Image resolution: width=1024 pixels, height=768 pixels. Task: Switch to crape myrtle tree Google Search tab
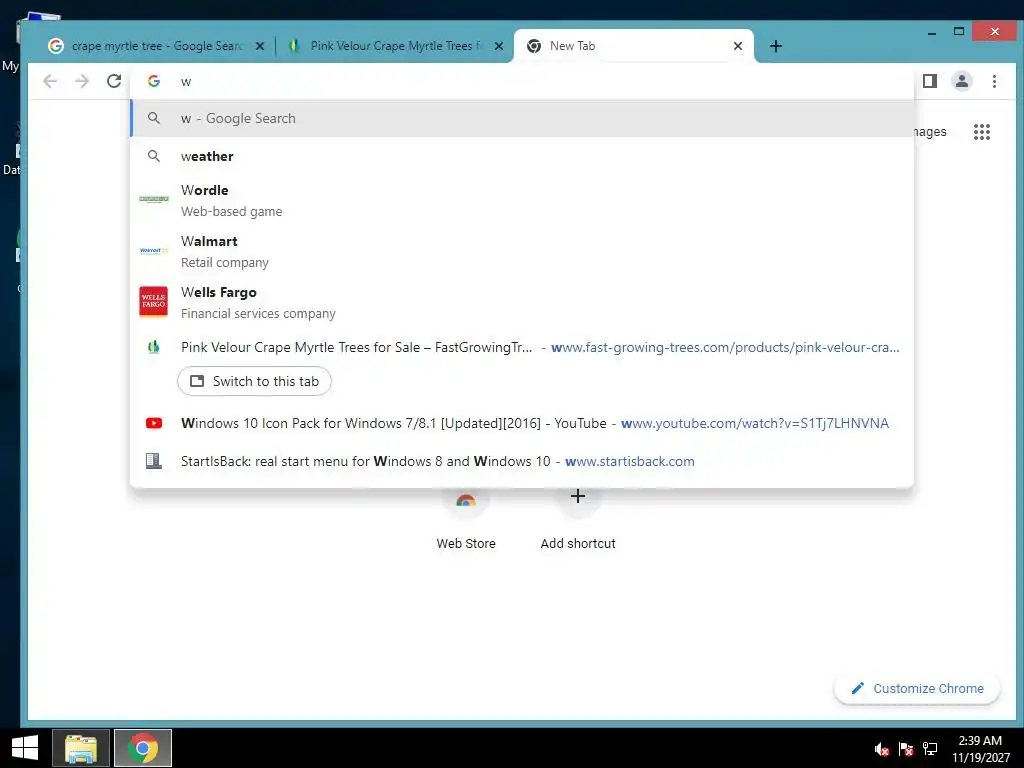(x=155, y=46)
